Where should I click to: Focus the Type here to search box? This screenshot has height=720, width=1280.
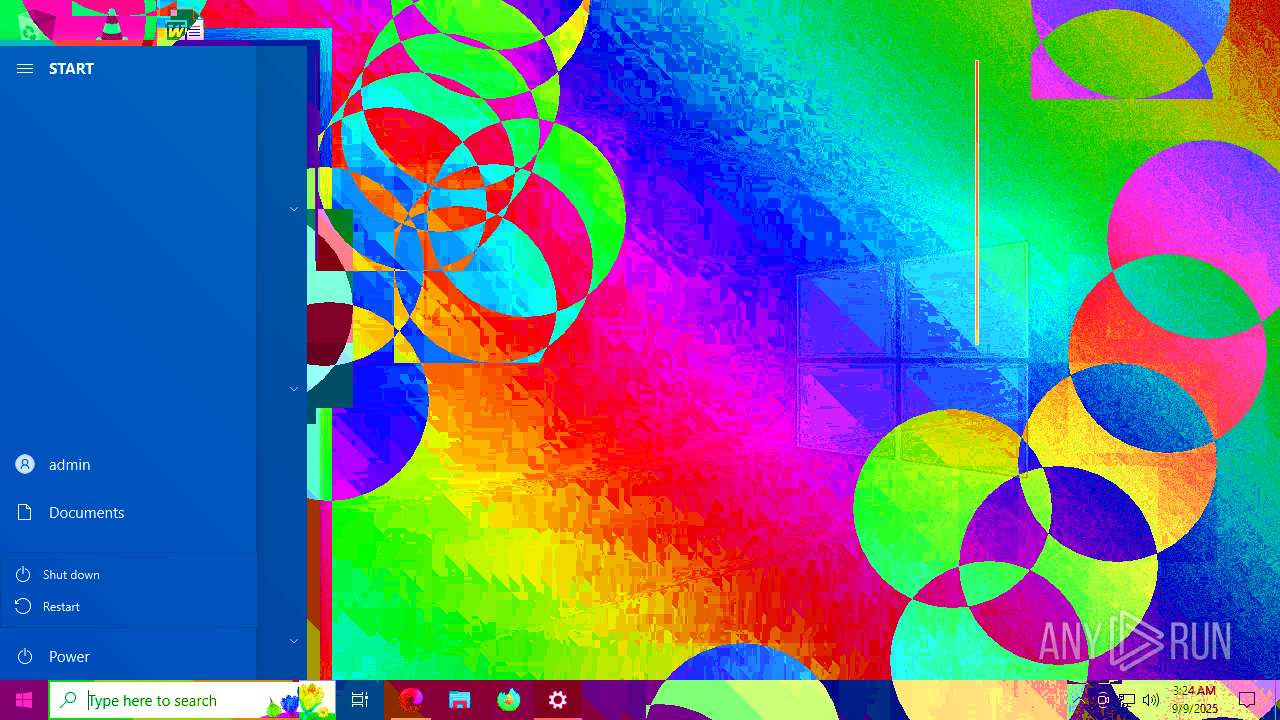click(191, 700)
